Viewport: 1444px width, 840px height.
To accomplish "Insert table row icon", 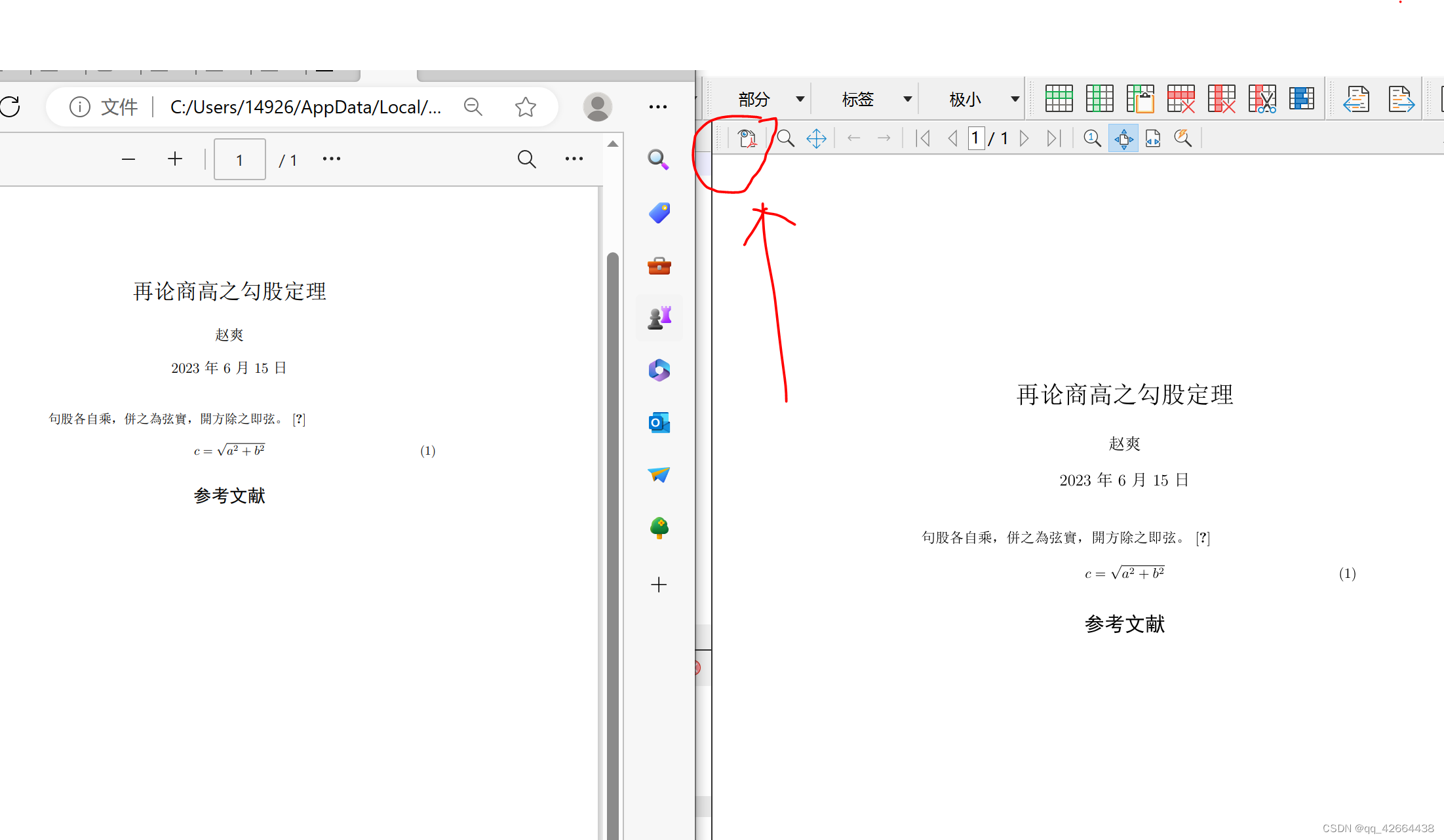I will point(1059,99).
